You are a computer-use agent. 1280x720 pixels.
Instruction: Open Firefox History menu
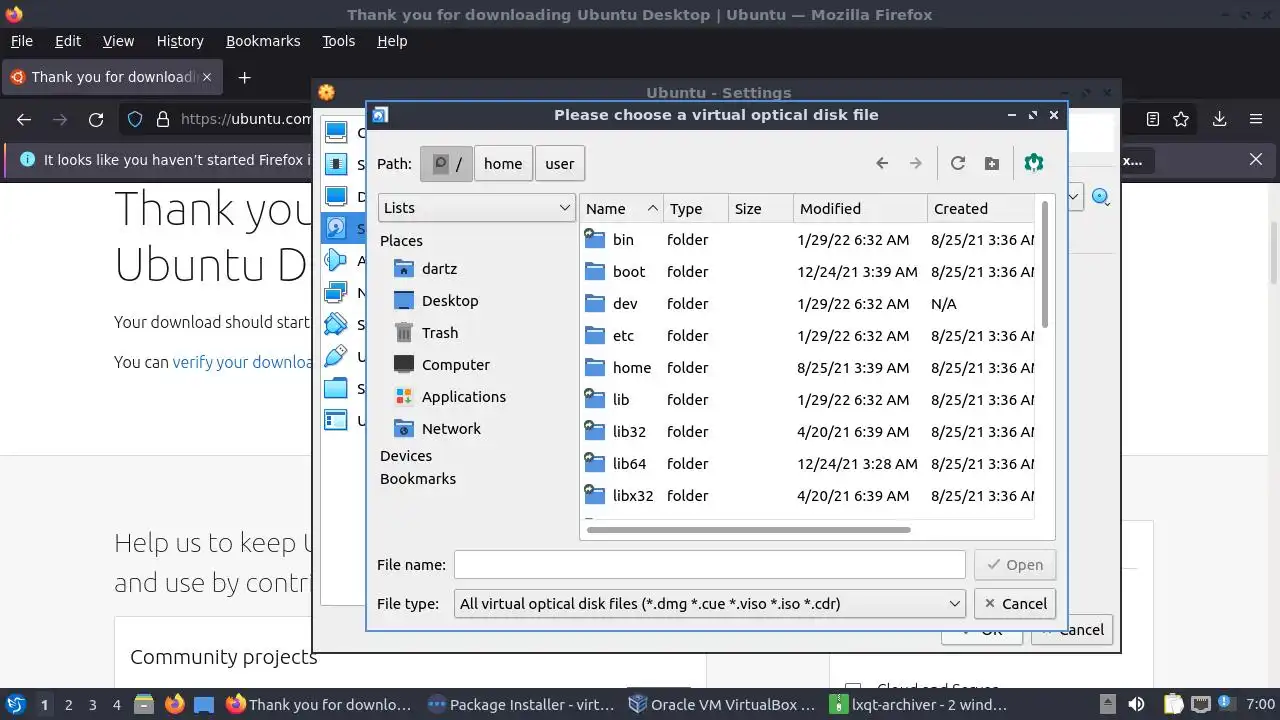pyautogui.click(x=180, y=41)
